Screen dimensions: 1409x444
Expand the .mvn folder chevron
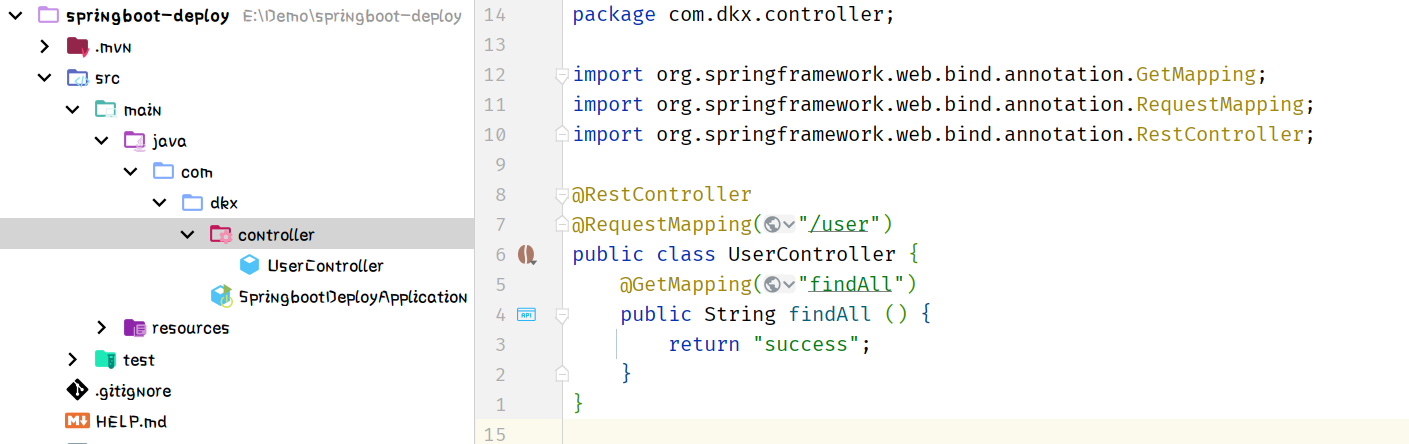point(44,47)
